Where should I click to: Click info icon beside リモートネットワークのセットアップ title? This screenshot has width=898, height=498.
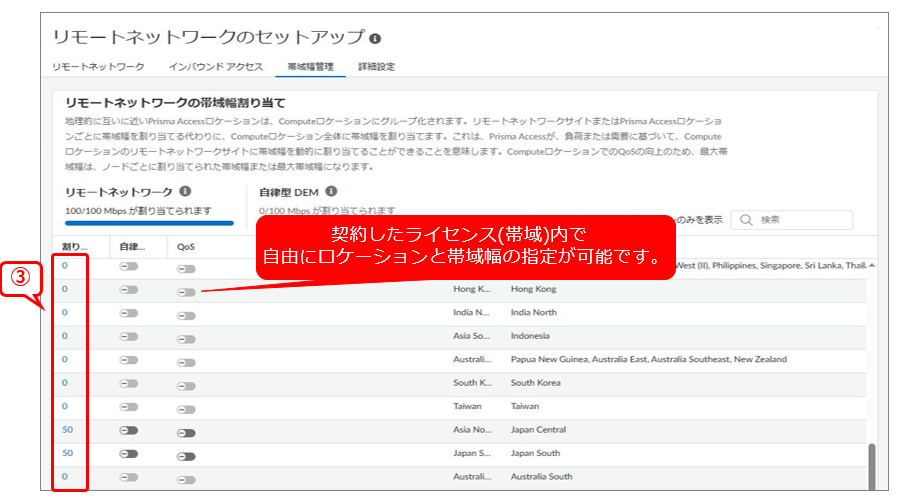click(x=375, y=39)
